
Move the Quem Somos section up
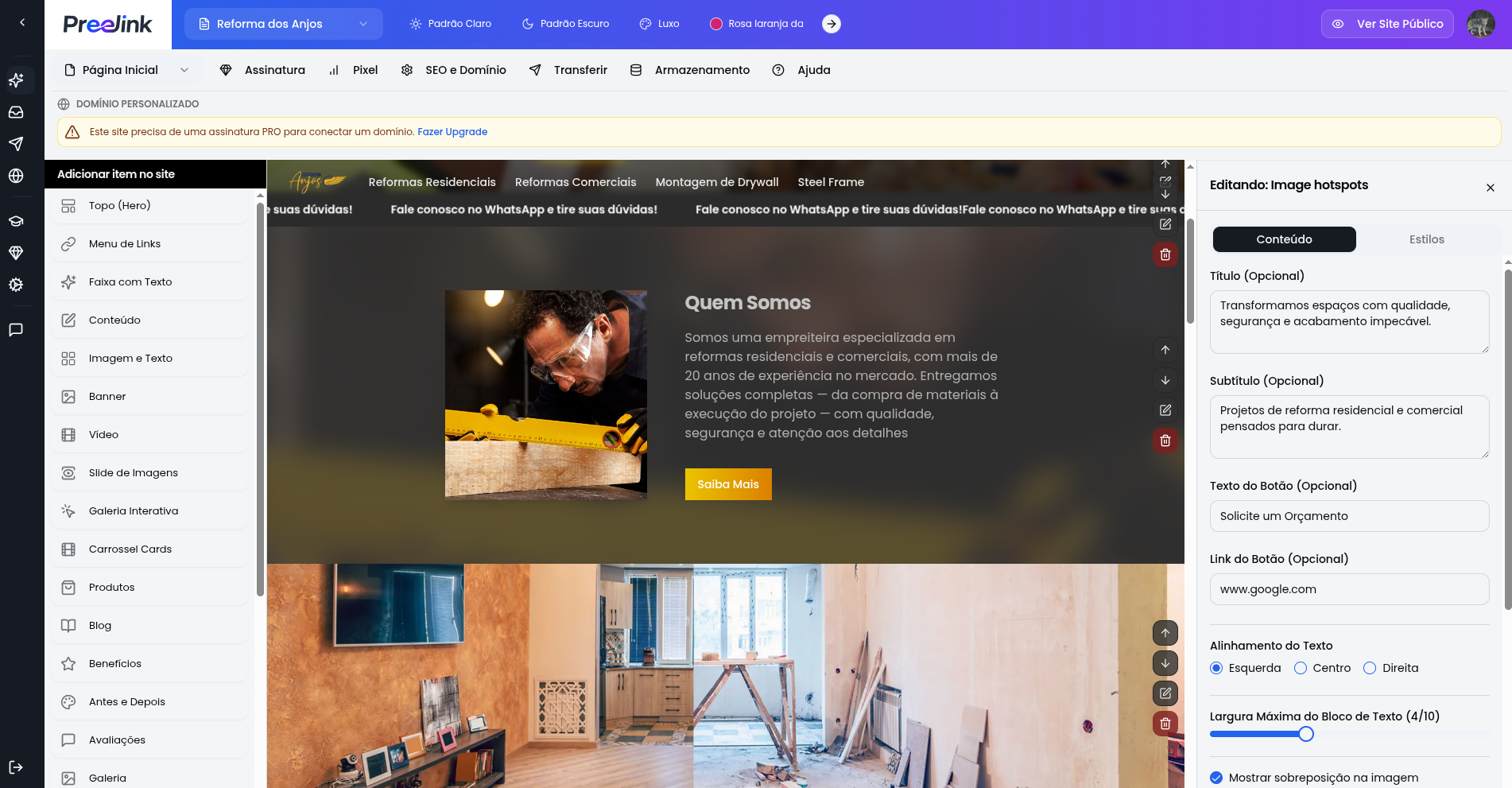click(x=1165, y=350)
